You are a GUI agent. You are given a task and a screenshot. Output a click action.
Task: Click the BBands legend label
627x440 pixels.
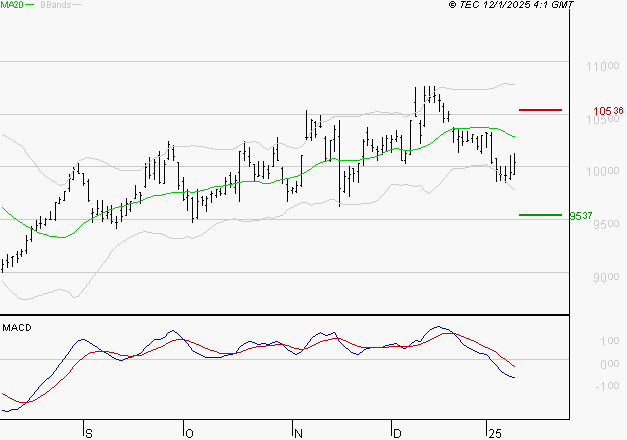pos(56,5)
